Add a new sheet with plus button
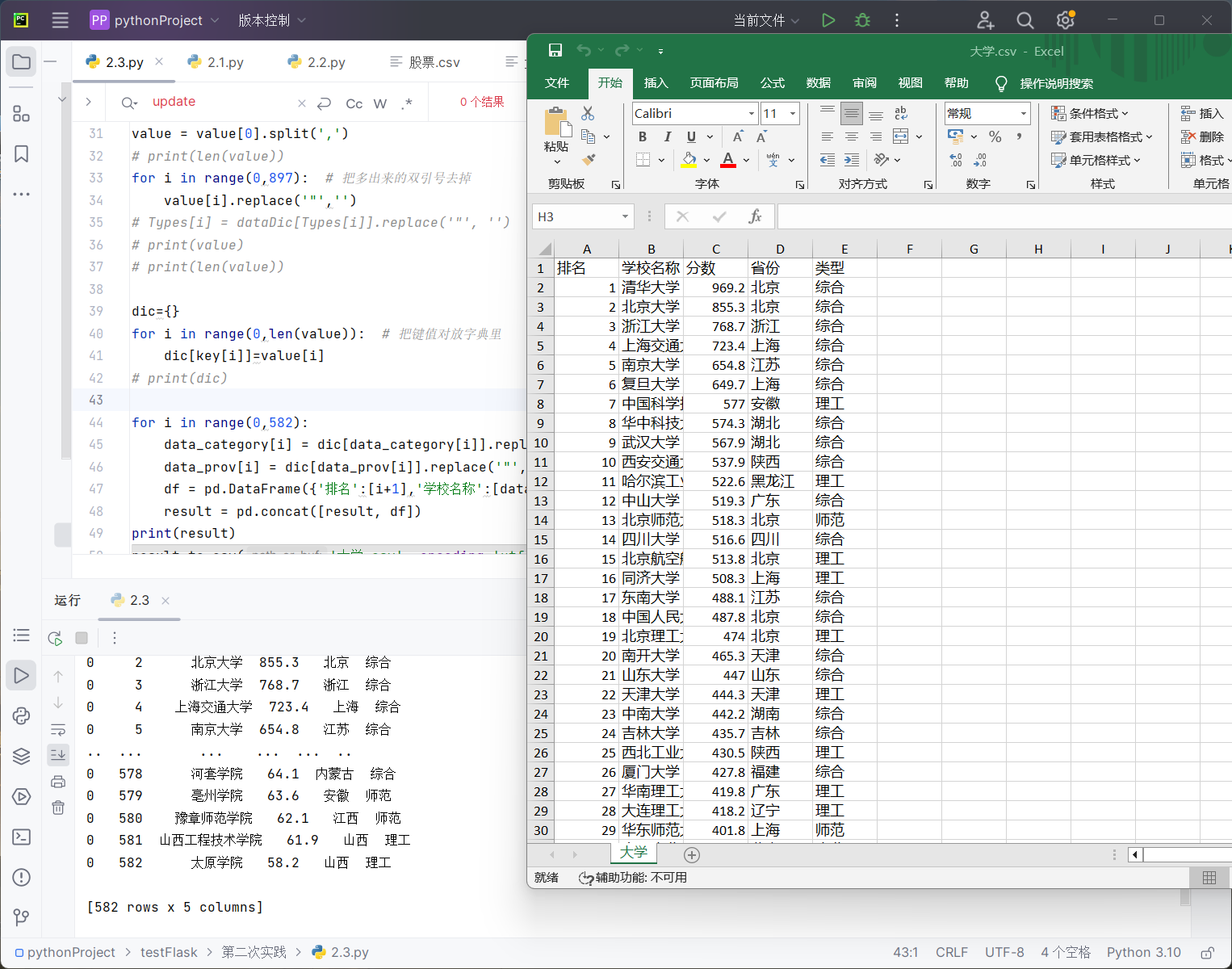 [692, 854]
